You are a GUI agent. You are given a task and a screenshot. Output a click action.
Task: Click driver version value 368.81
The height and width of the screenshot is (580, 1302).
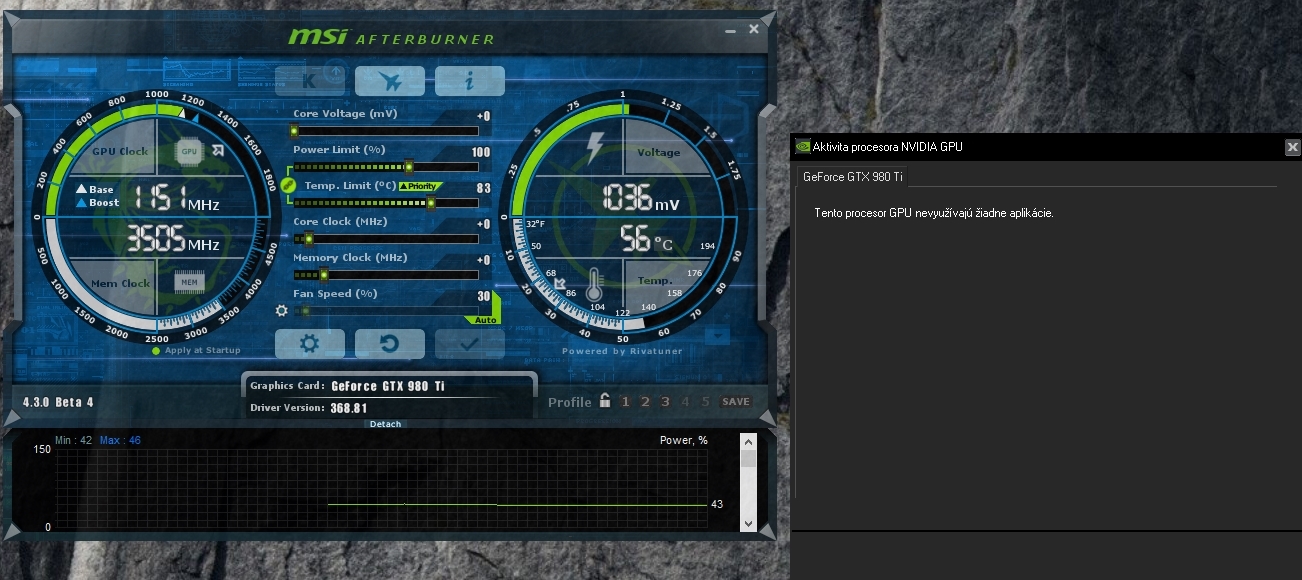(349, 408)
